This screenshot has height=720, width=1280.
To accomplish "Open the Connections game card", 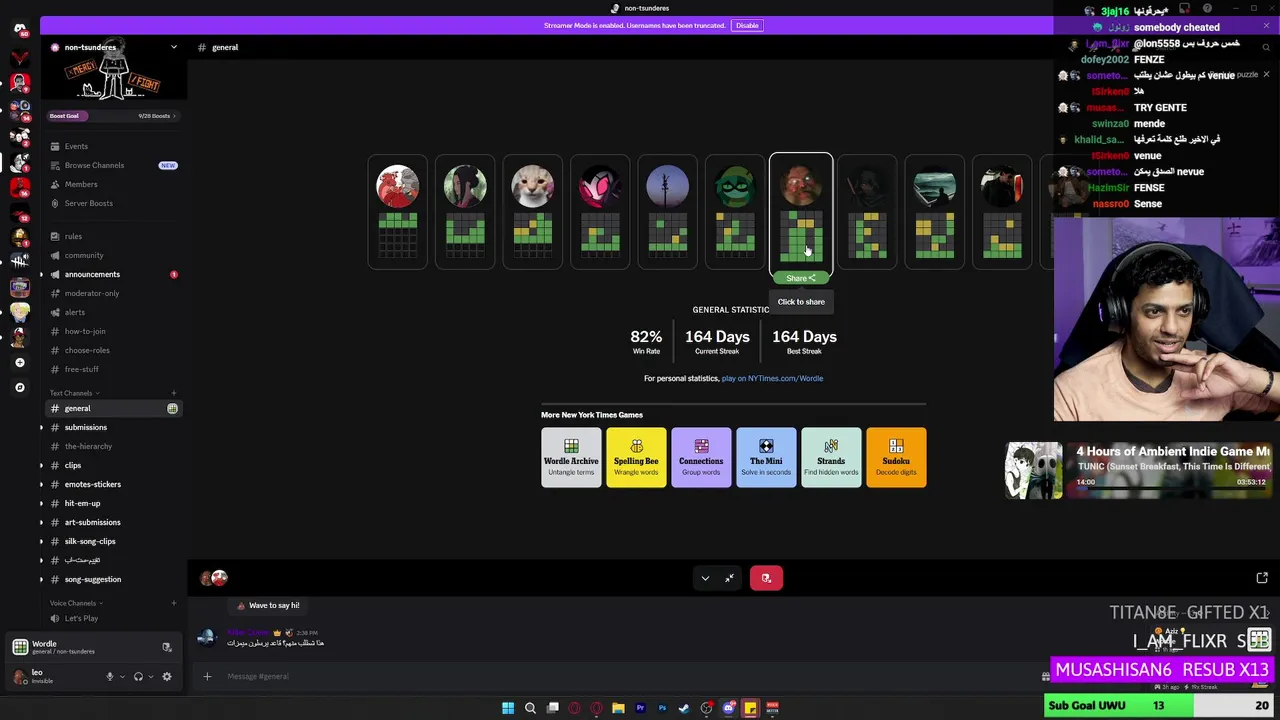I will (x=701, y=458).
